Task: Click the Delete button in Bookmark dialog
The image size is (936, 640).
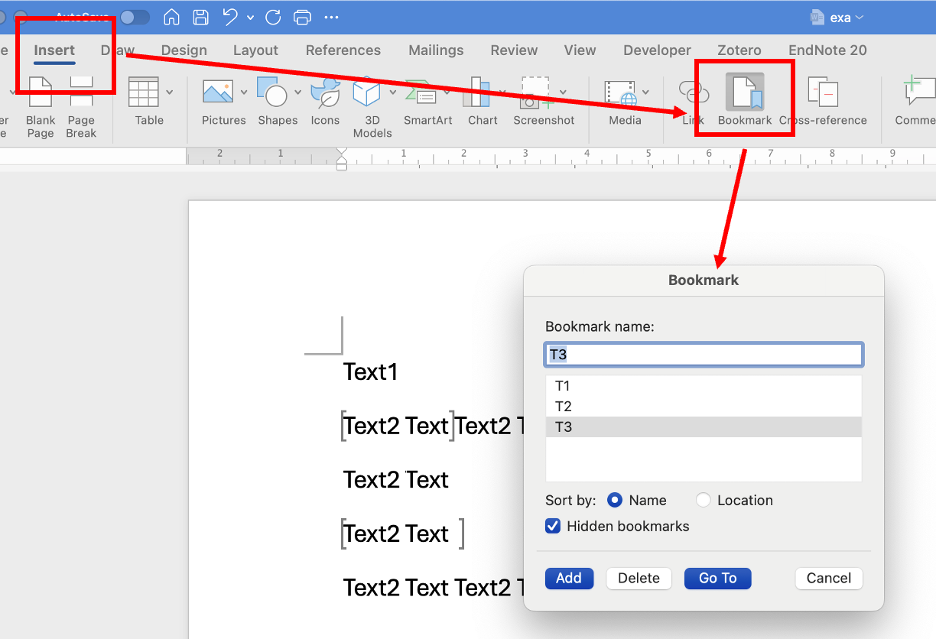Action: (x=638, y=578)
